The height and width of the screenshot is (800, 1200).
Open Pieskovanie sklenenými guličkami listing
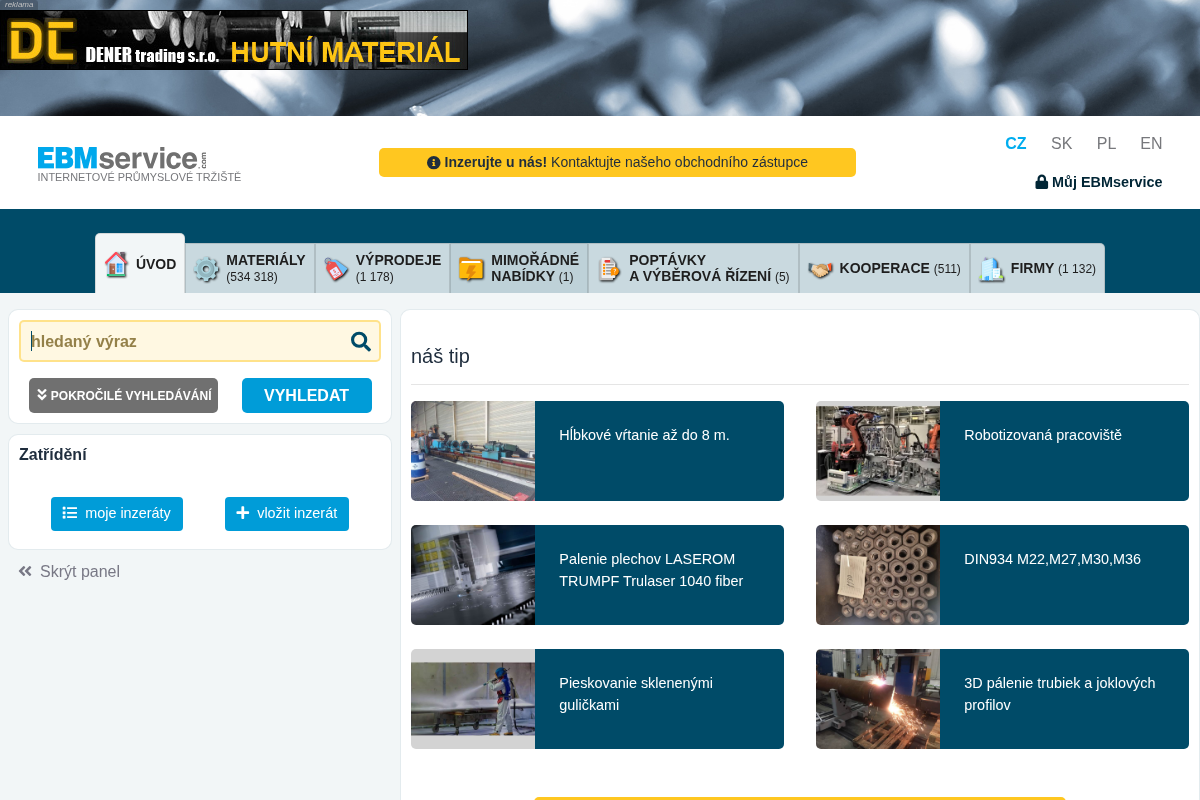636,694
